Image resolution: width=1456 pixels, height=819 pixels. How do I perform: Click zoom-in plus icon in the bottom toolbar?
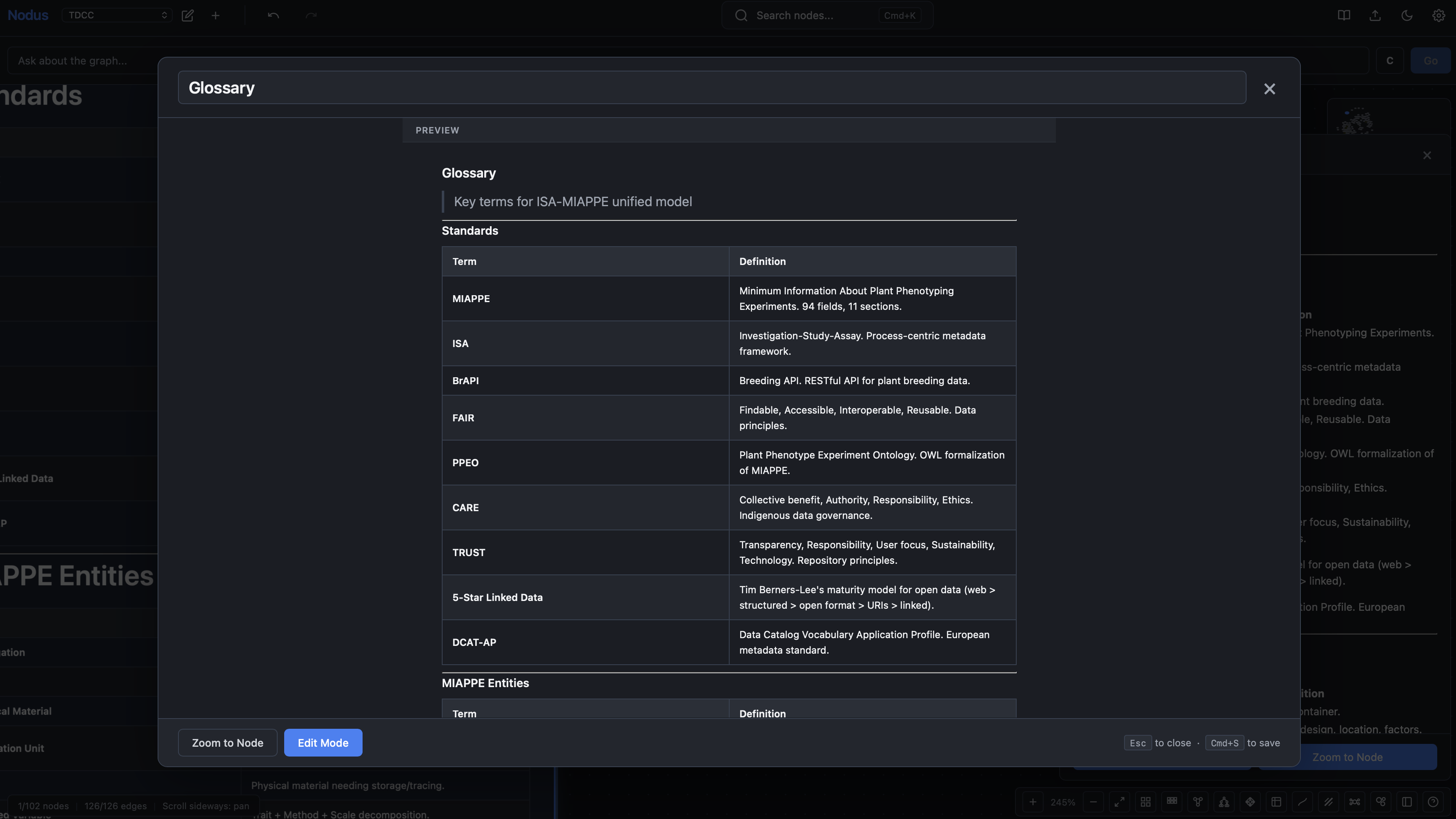(1033, 802)
